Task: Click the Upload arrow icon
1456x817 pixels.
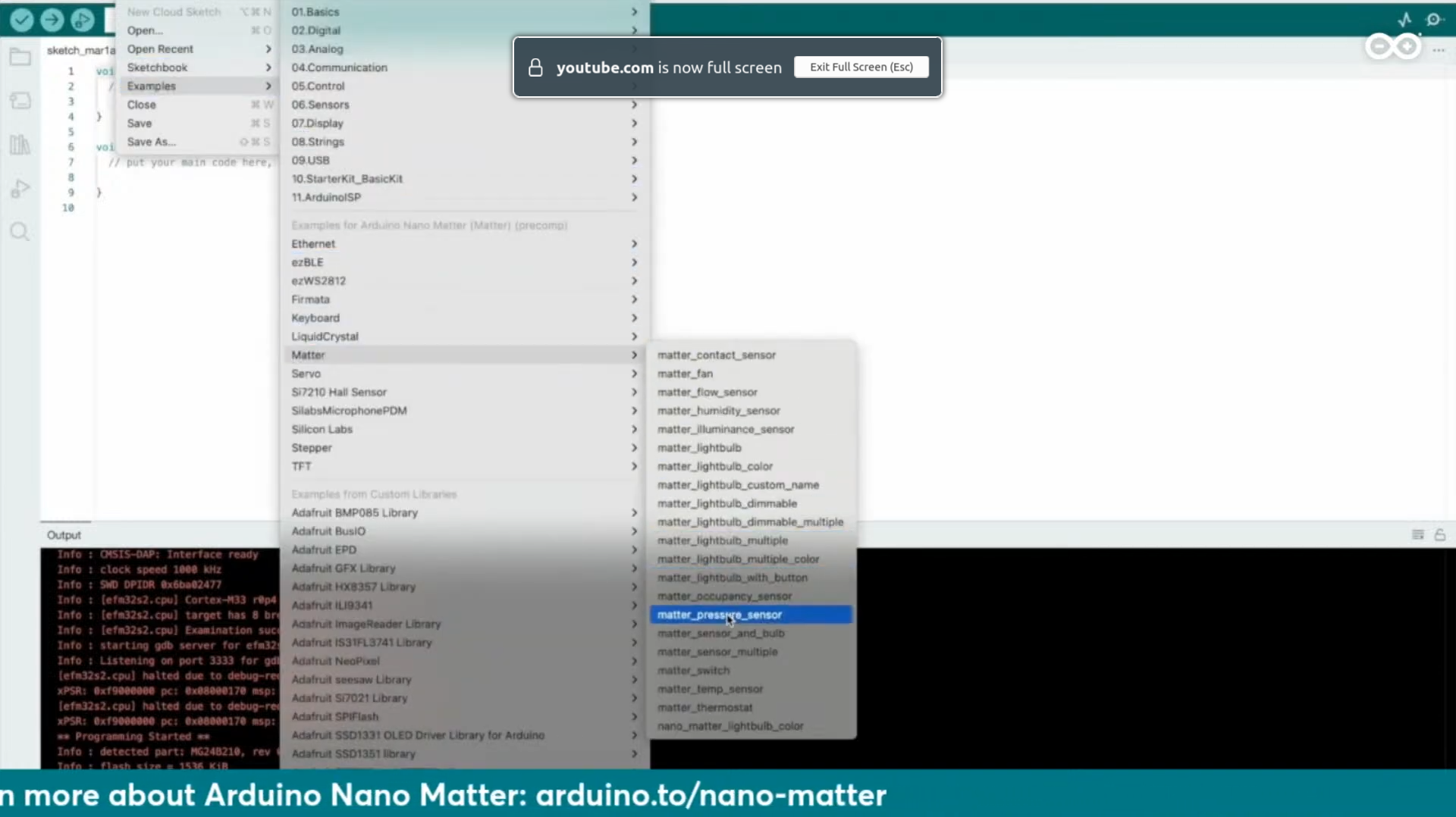Action: tap(52, 20)
